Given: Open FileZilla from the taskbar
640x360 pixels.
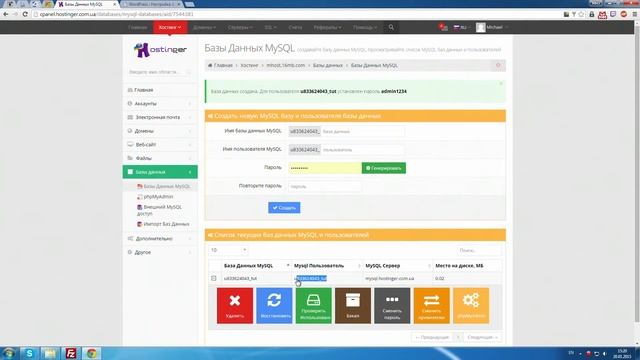Looking at the screenshot, I should coord(71,353).
